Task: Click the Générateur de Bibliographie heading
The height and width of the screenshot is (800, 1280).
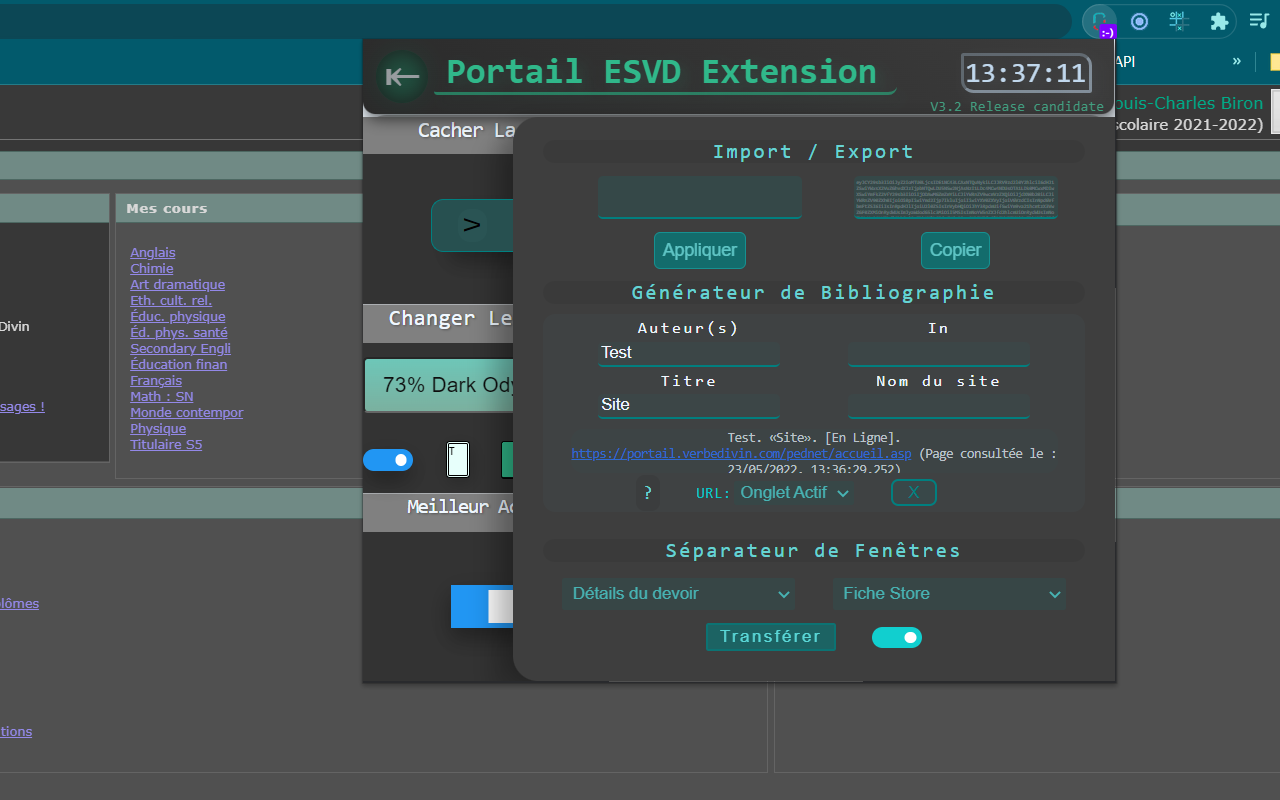Action: pos(813,293)
